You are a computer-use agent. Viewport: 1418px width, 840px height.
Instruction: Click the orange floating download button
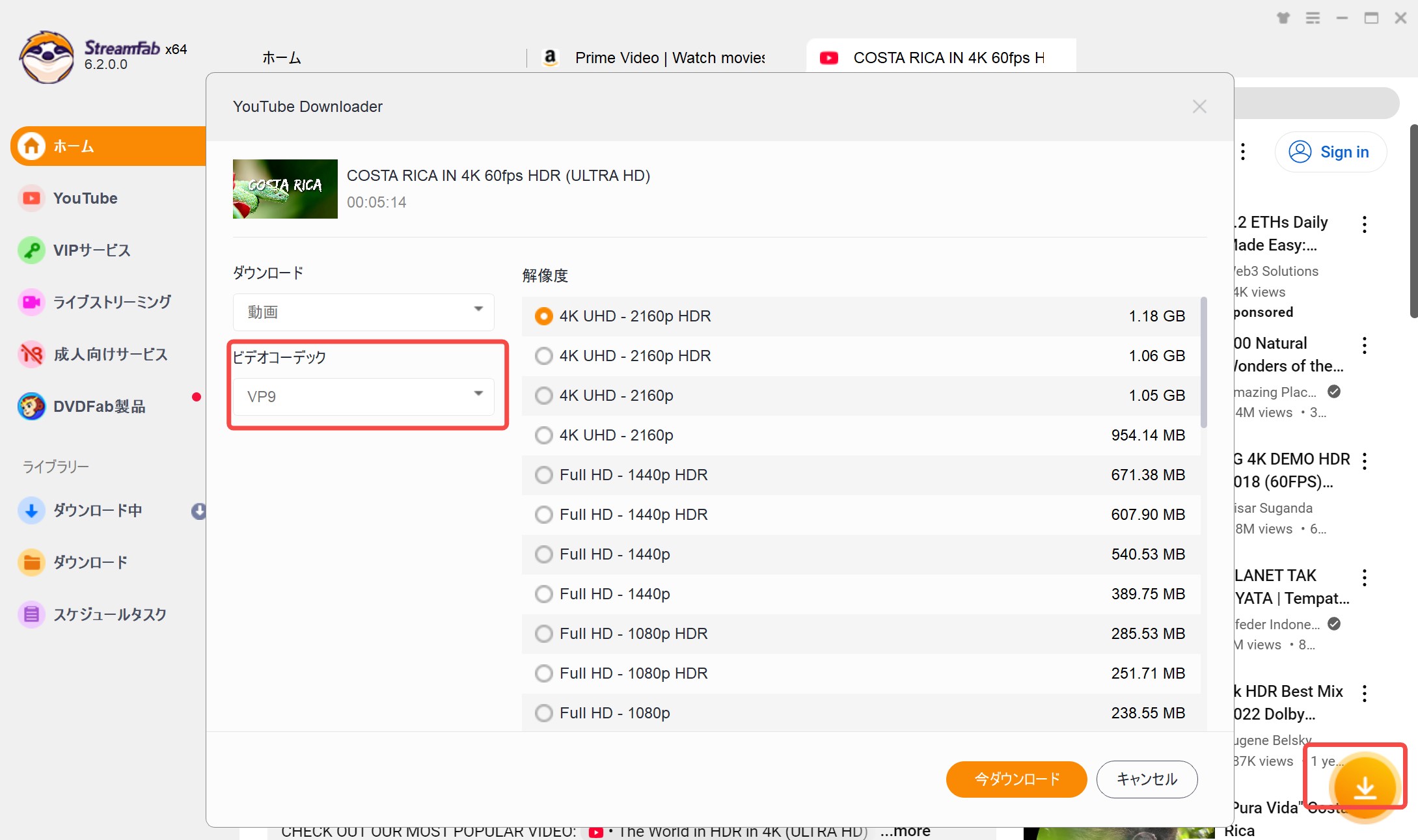coord(1365,788)
